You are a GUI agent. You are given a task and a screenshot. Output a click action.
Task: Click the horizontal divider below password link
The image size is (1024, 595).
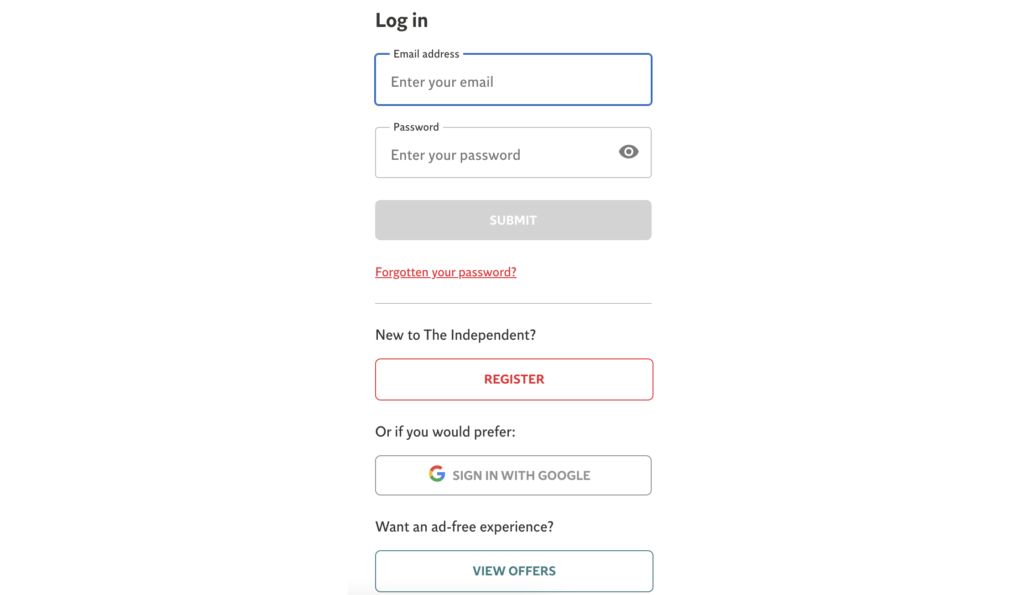[x=513, y=303]
